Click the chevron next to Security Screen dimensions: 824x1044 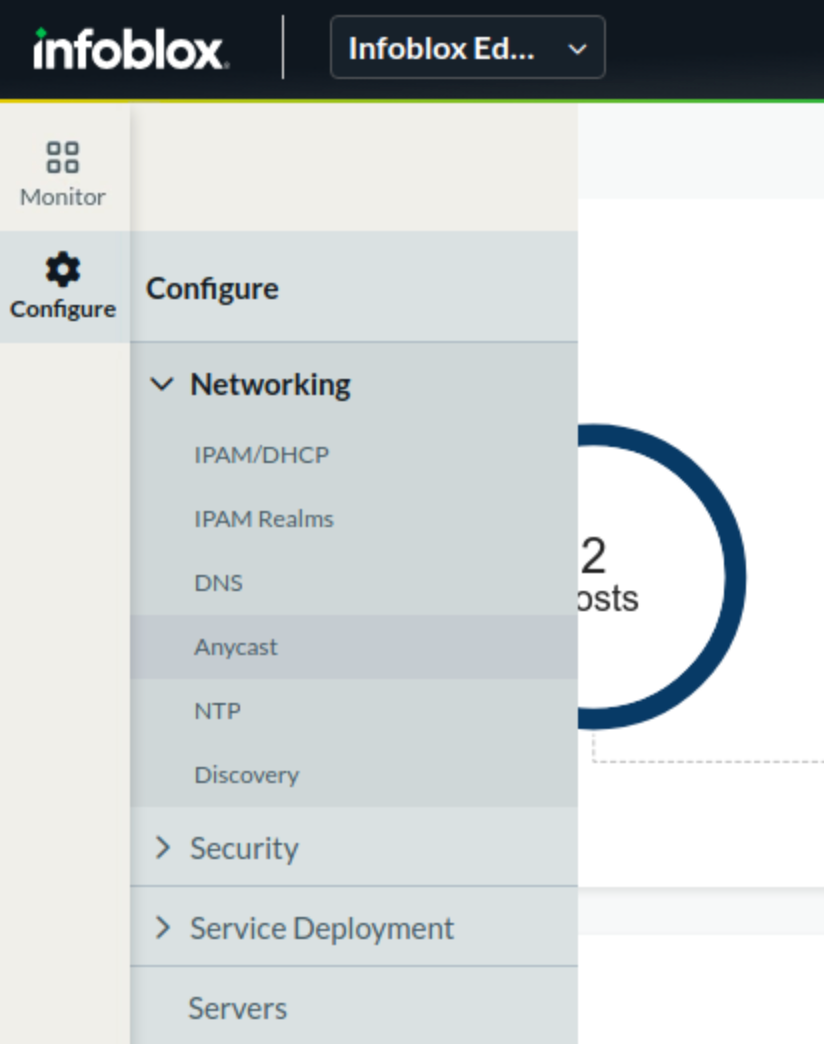click(x=164, y=848)
